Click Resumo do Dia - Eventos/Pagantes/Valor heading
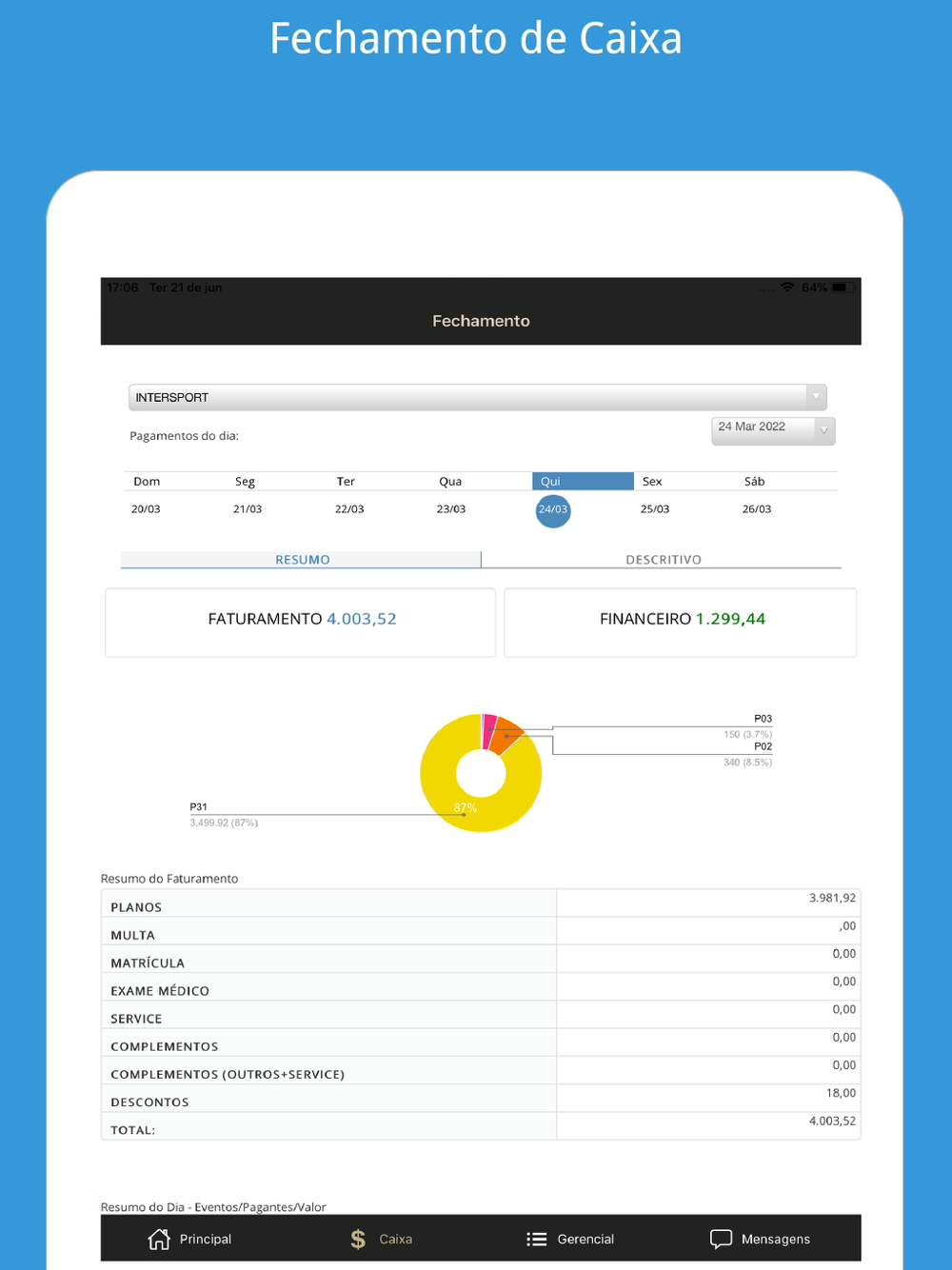This screenshot has height=1270, width=952. pos(213,1207)
